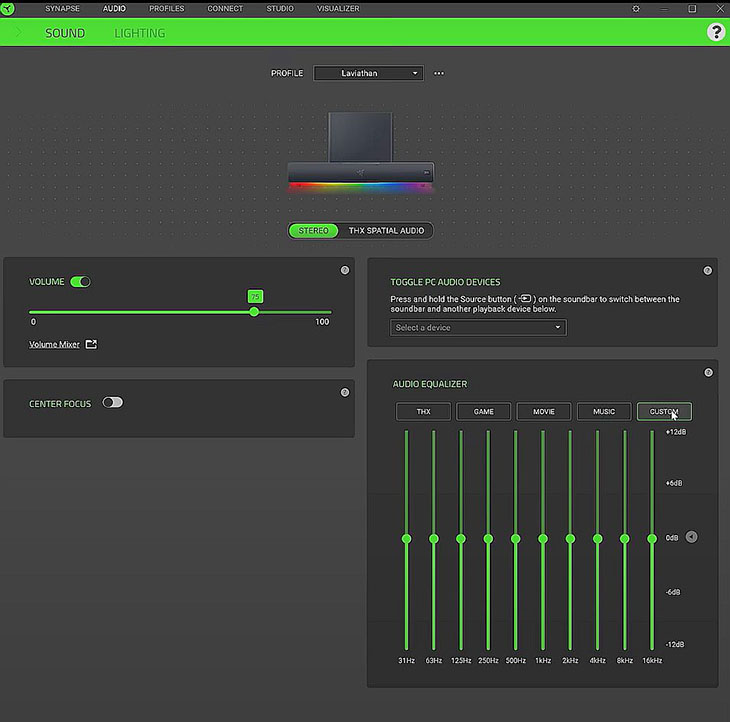Click the +12dB scale label
This screenshot has height=722, width=730.
click(676, 432)
